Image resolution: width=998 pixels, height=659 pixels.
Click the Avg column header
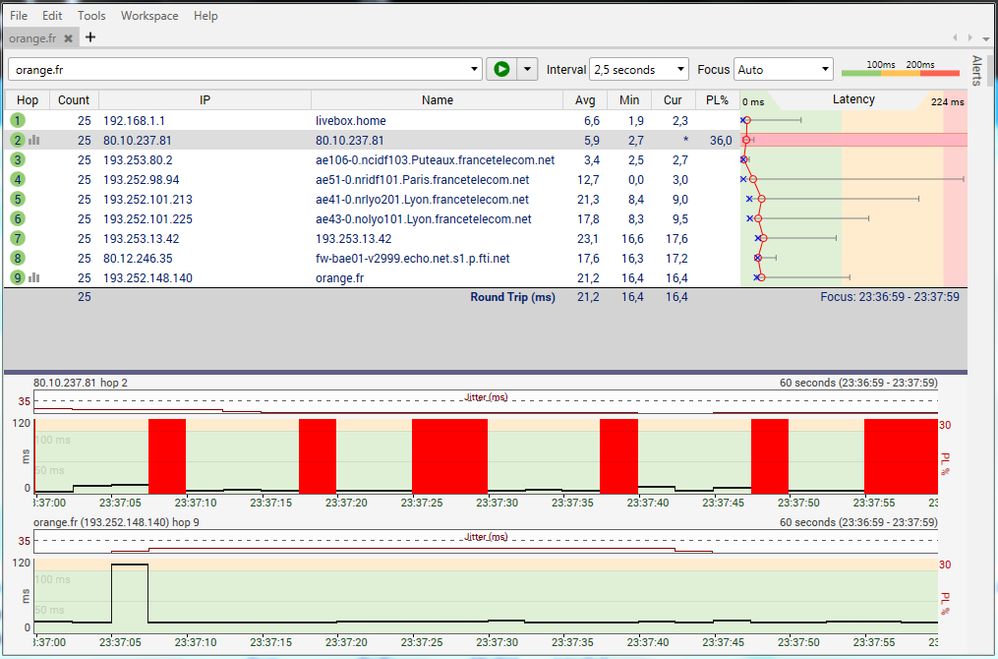585,100
